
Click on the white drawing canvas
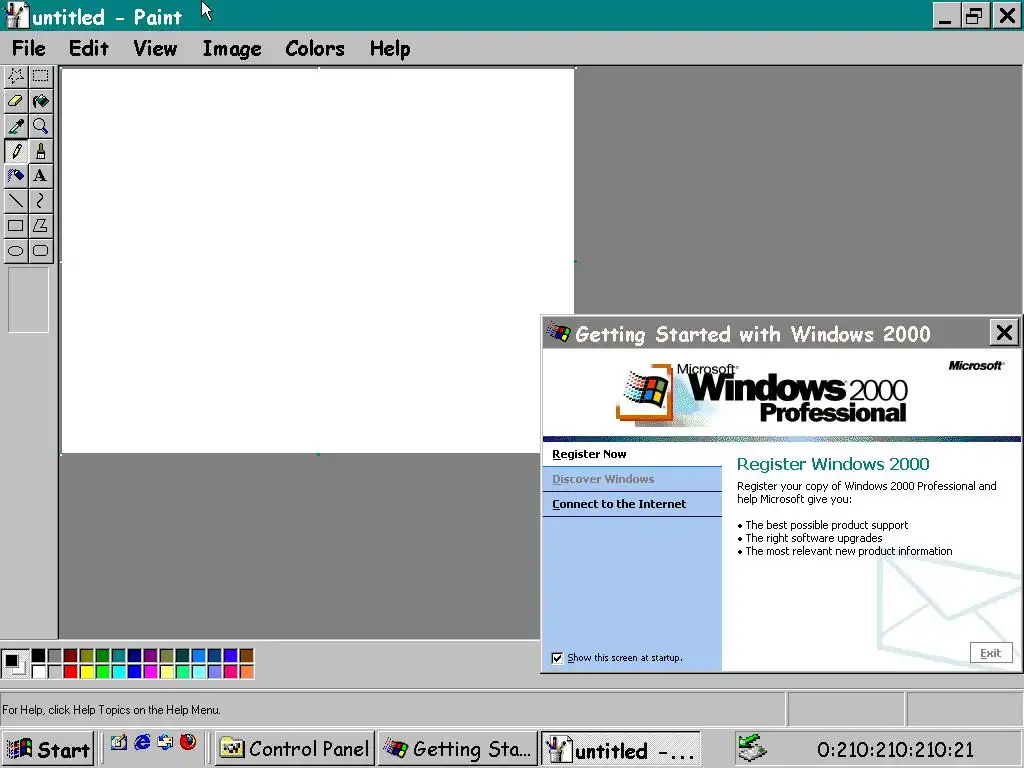pyautogui.click(x=317, y=261)
